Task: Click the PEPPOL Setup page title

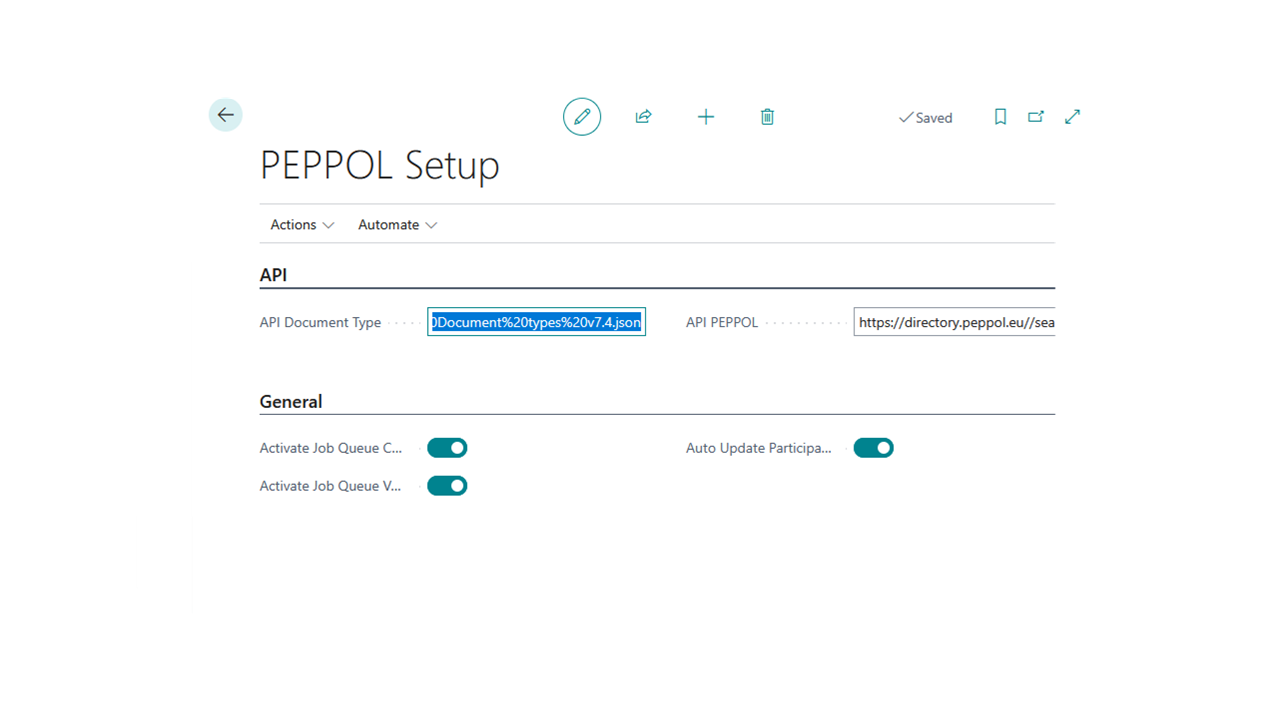Action: [380, 165]
